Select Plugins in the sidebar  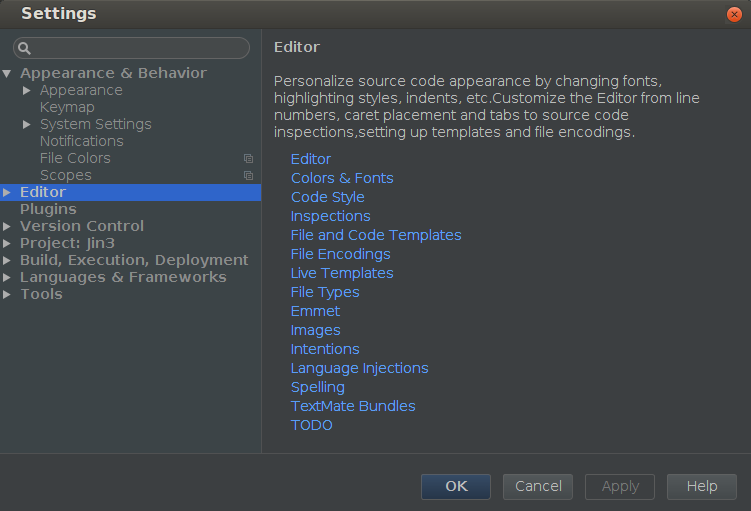pos(48,209)
